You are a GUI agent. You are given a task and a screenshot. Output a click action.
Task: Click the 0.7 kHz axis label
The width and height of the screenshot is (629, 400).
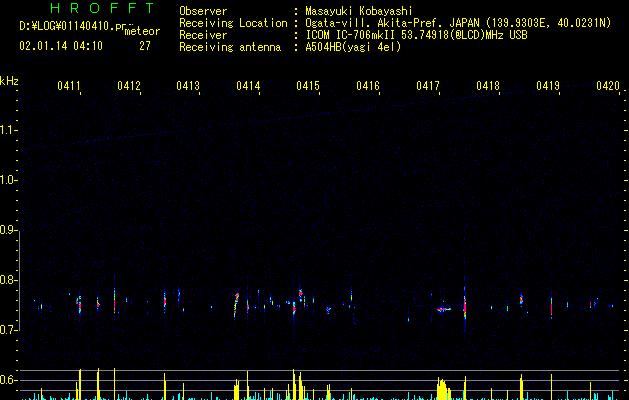point(8,330)
